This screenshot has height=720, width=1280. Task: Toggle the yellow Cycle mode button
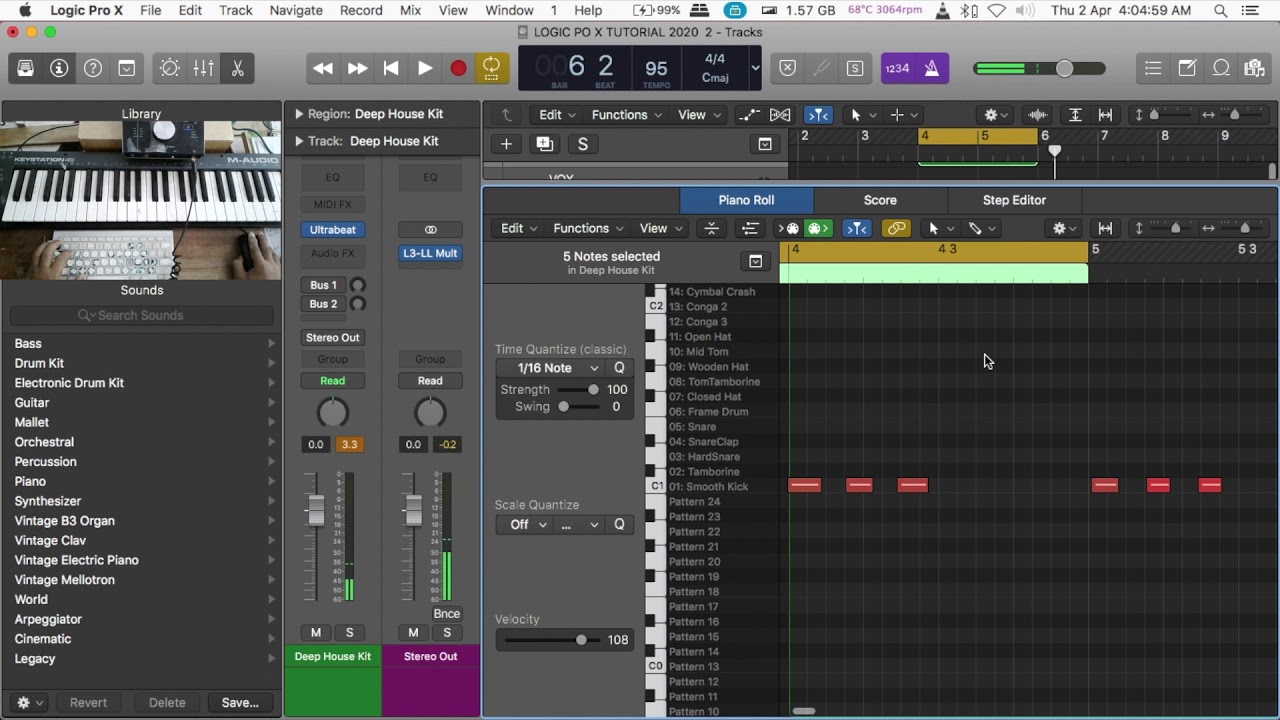click(491, 68)
